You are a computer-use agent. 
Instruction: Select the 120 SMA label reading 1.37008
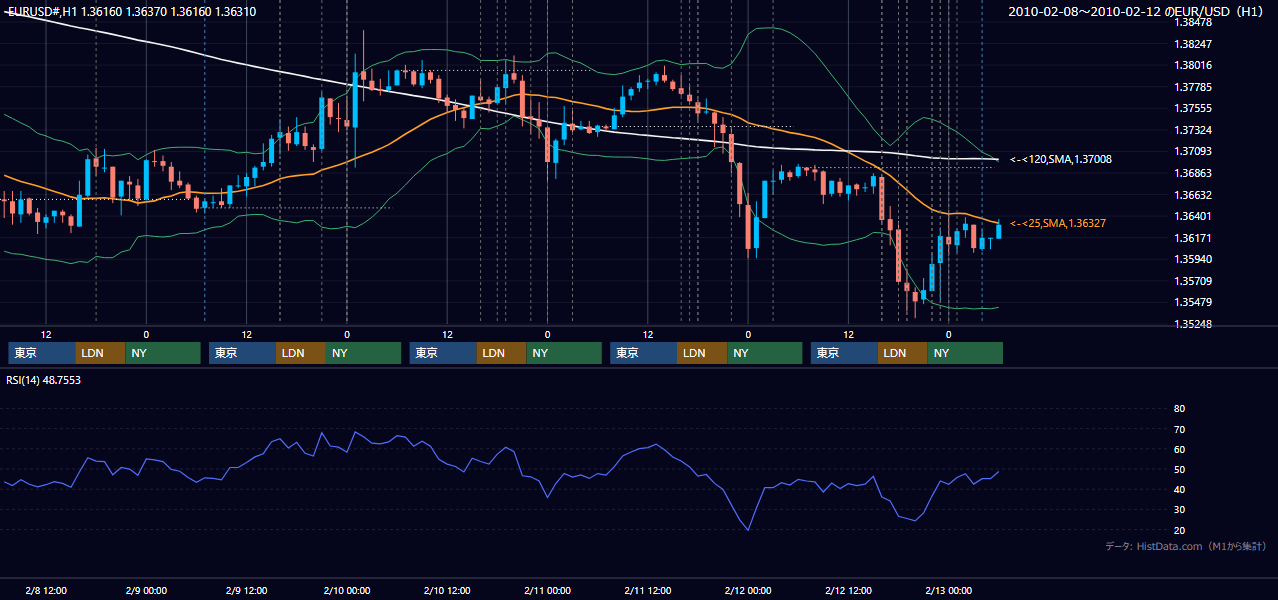pos(1061,159)
